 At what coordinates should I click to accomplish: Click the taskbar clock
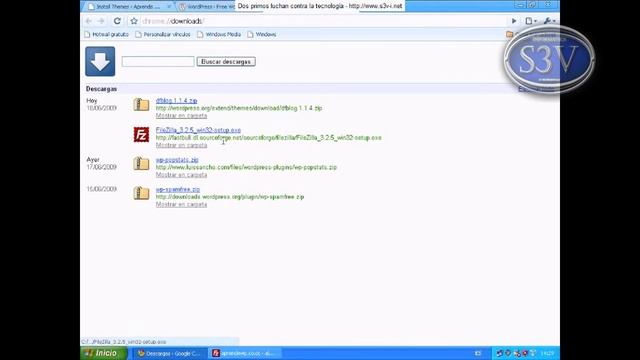(547, 353)
